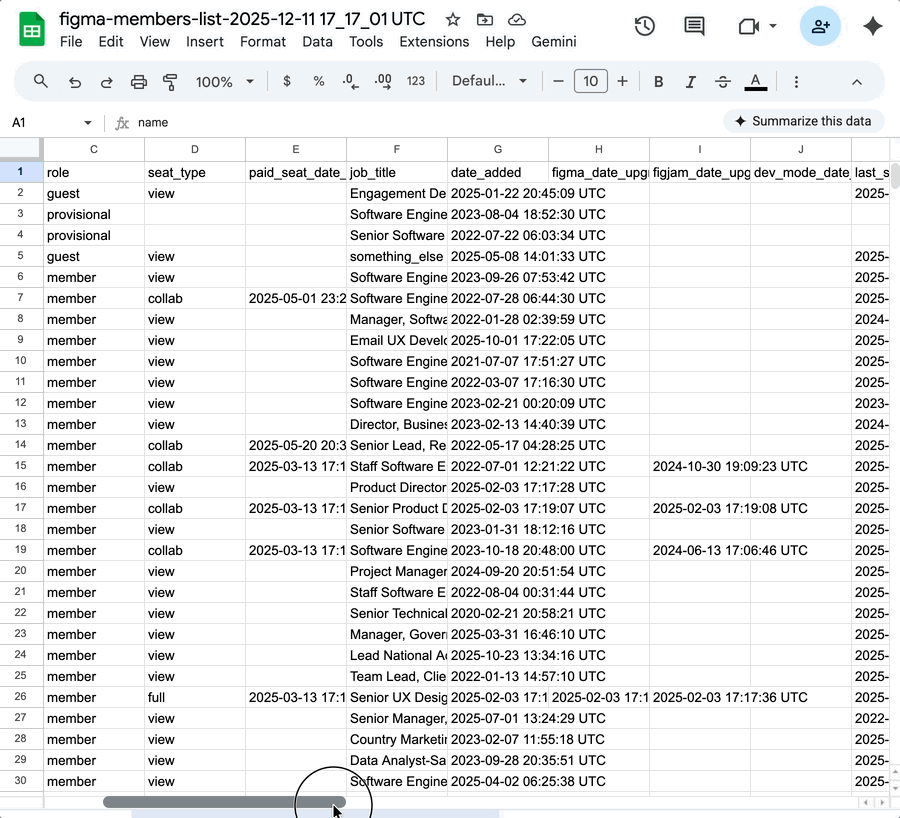This screenshot has width=900, height=818.
Task: Open the Gemini sparkle icon
Action: (x=873, y=27)
